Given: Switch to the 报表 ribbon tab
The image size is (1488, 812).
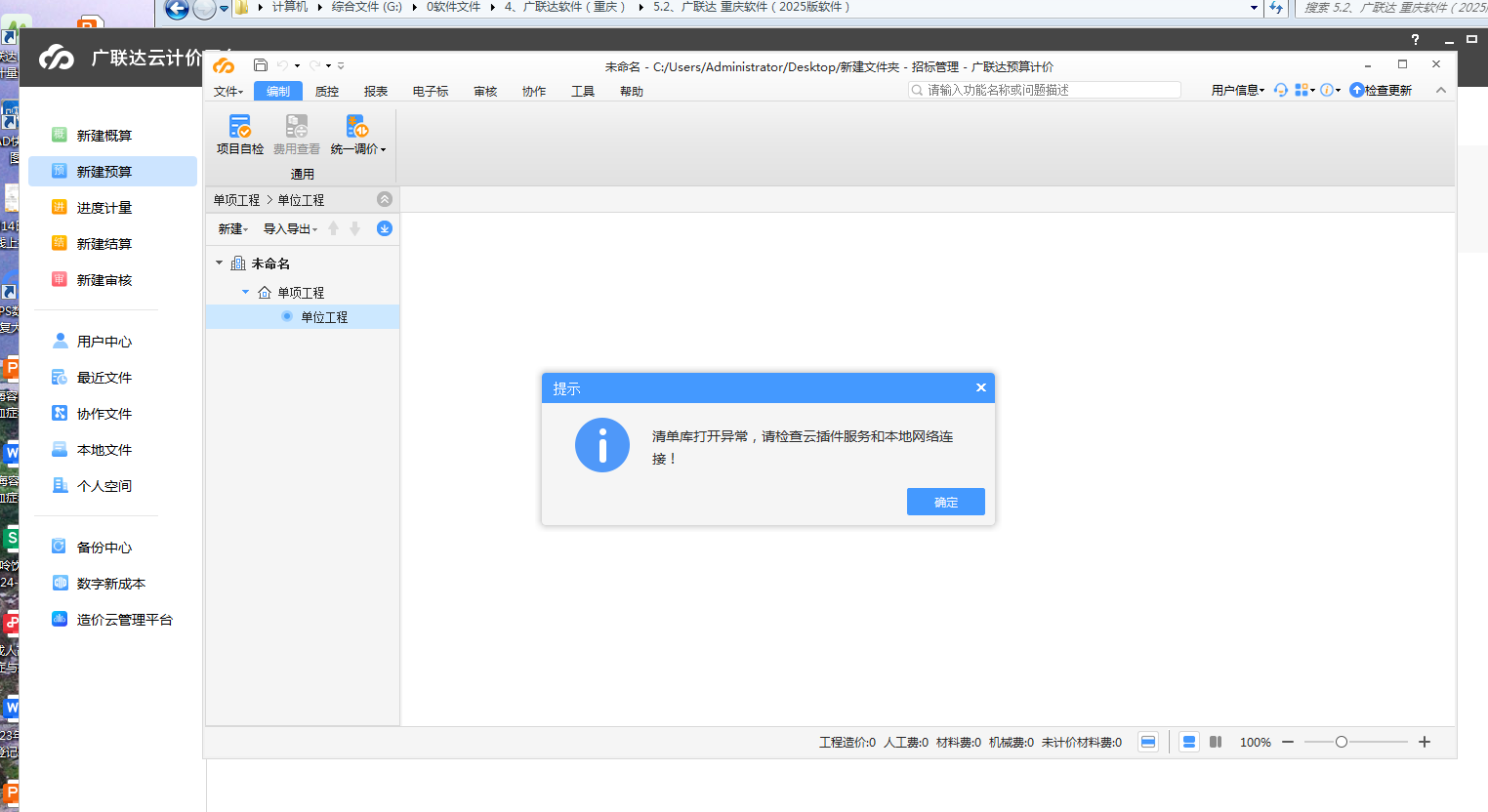Looking at the screenshot, I should 376,92.
